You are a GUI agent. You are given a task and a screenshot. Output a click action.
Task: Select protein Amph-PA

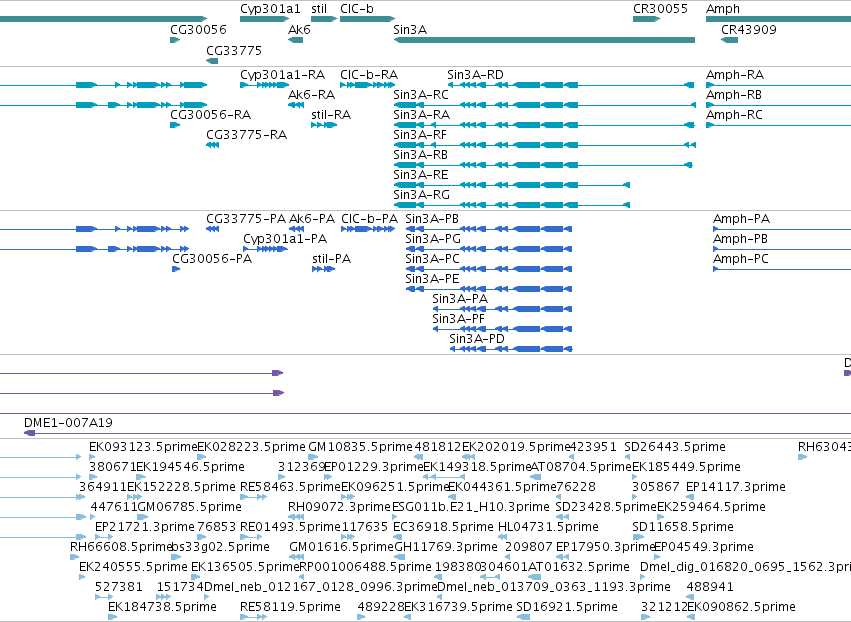click(x=741, y=219)
